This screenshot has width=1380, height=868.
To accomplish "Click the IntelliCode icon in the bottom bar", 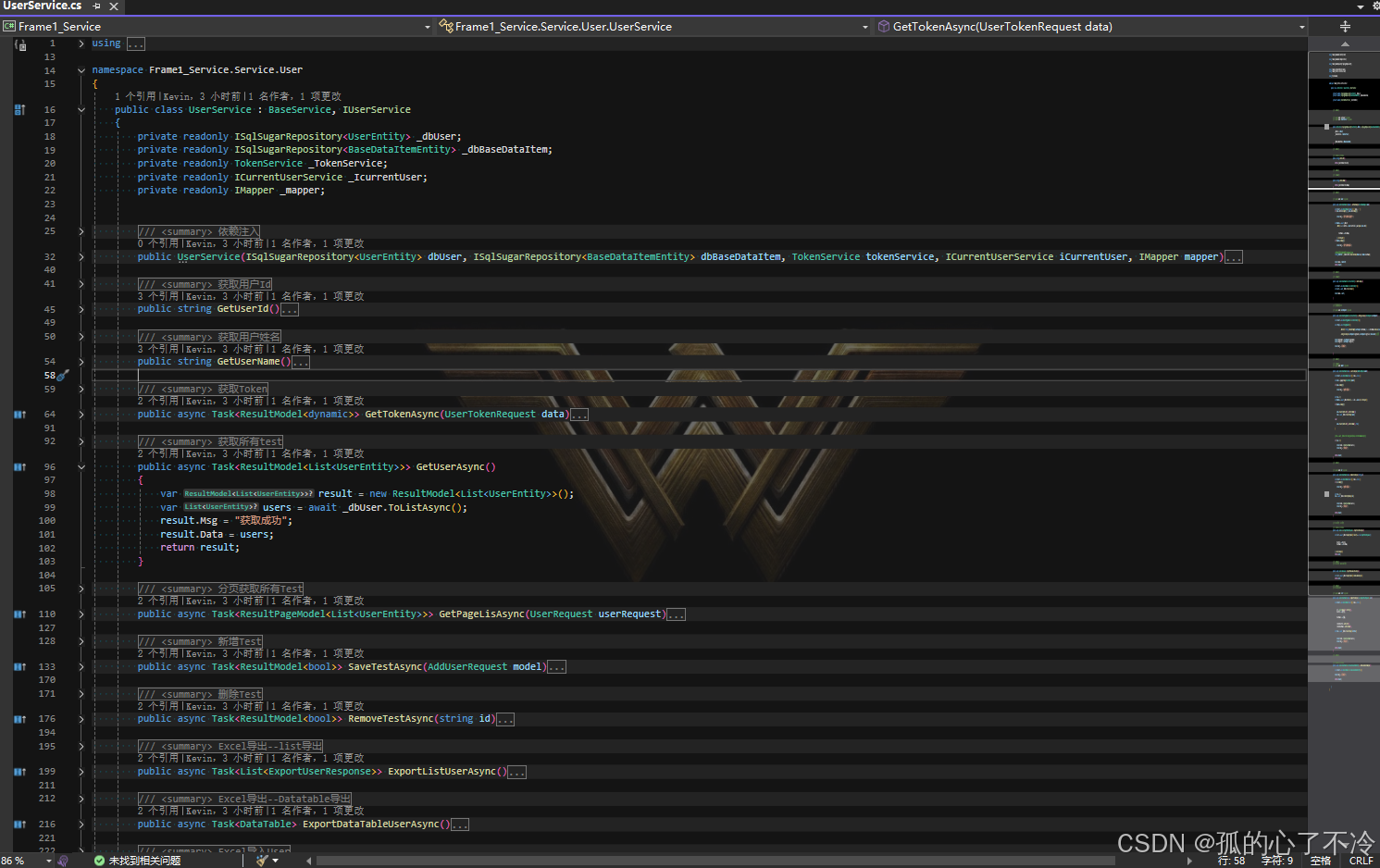I will pyautogui.click(x=63, y=861).
